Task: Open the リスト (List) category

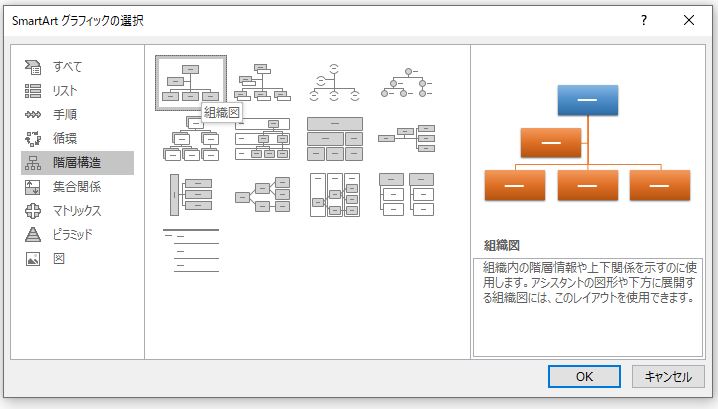Action: click(77, 91)
